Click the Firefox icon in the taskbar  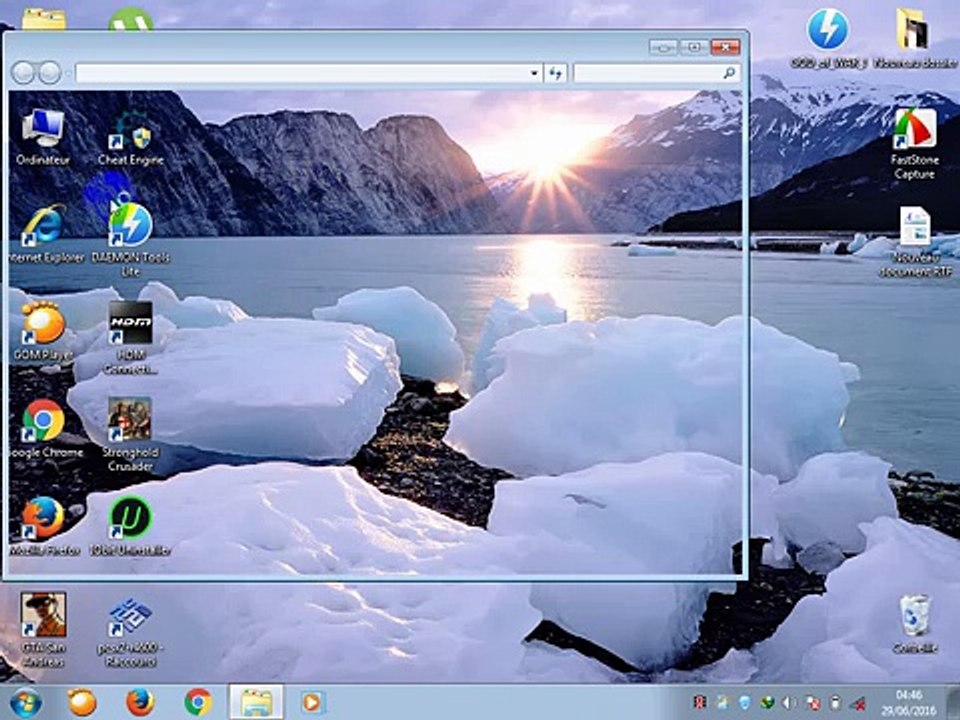pos(140,702)
